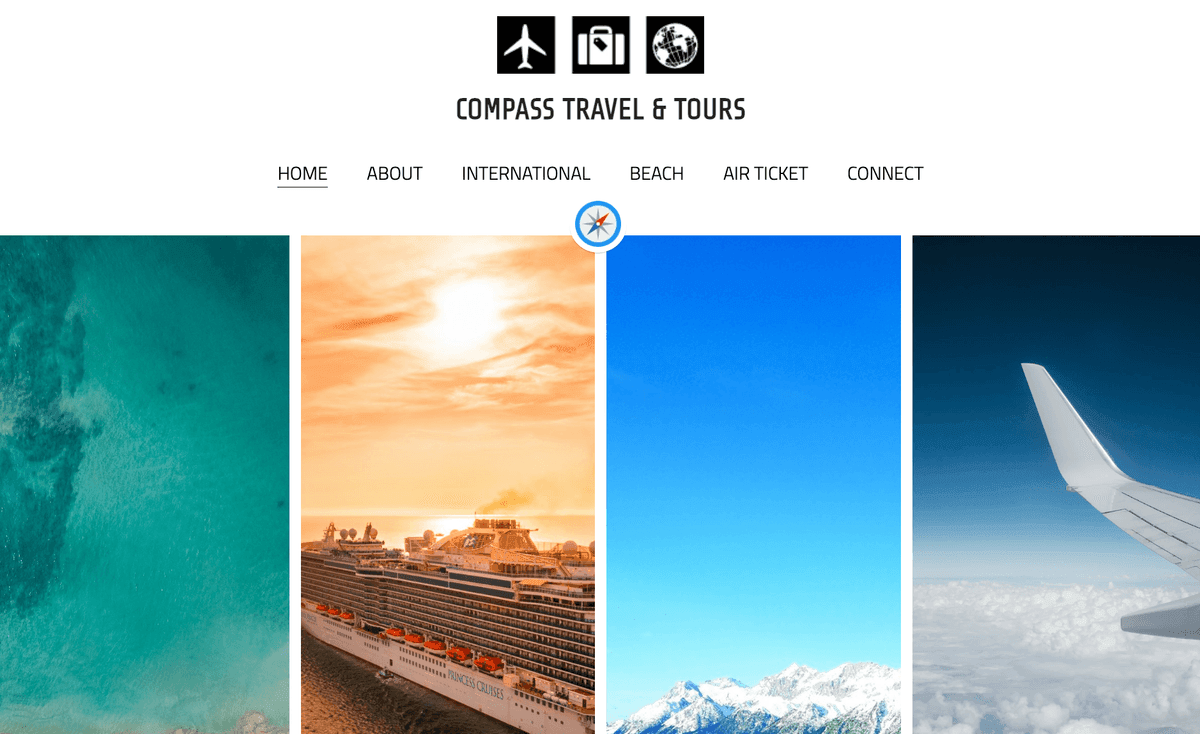The width and height of the screenshot is (1200, 734).
Task: Click the Compass Travel & Tours title
Action: click(x=601, y=109)
